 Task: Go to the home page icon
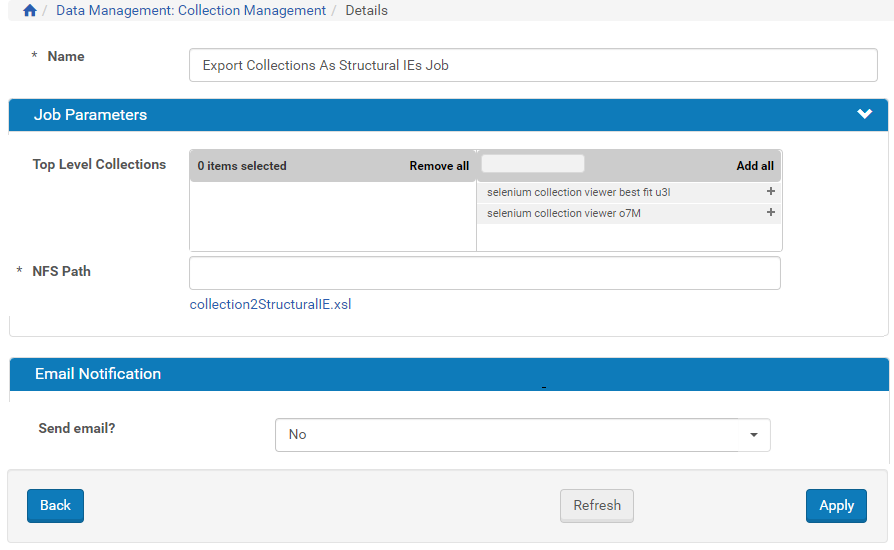pyautogui.click(x=29, y=11)
